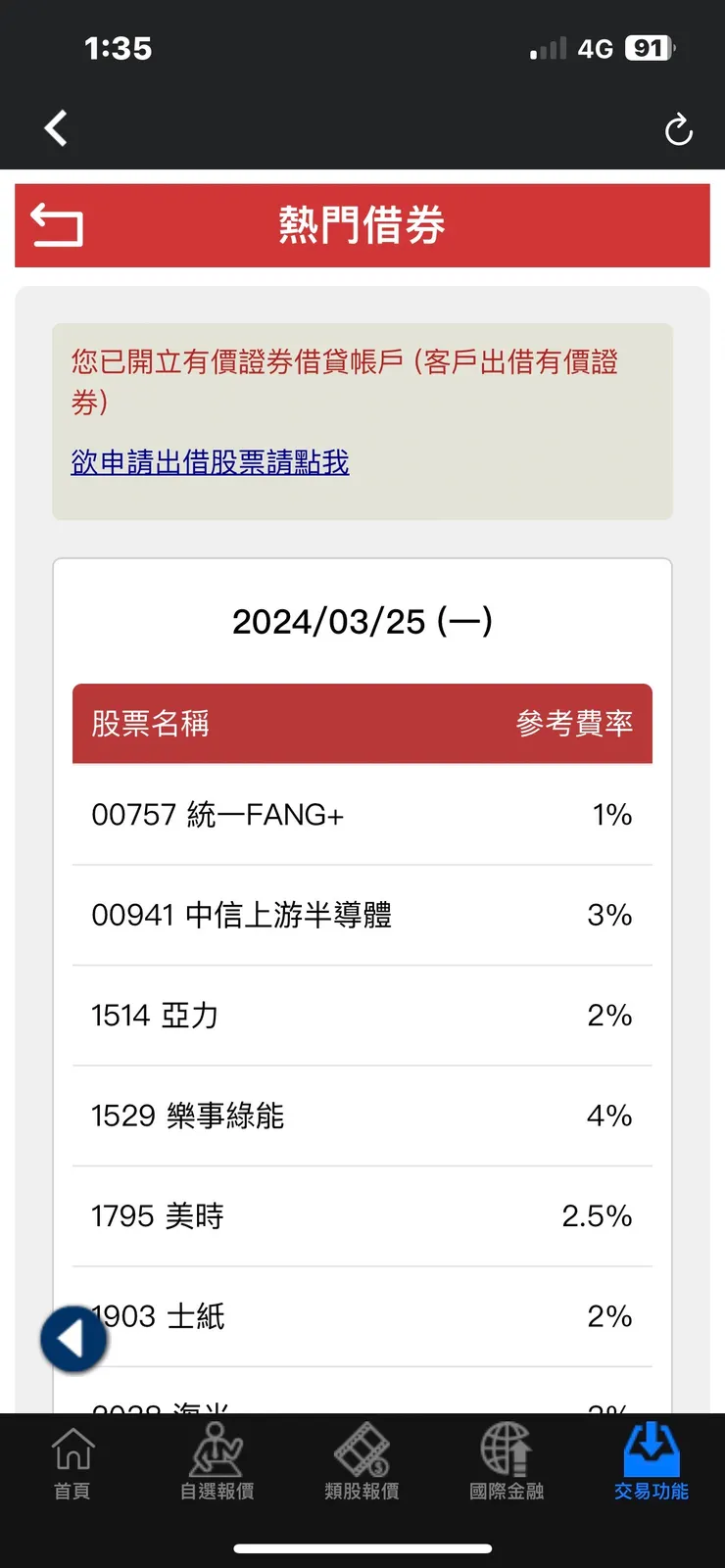This screenshot has width=725, height=1568.
Task: Choose the 1529 樂事綠能 row
Action: click(x=362, y=1116)
